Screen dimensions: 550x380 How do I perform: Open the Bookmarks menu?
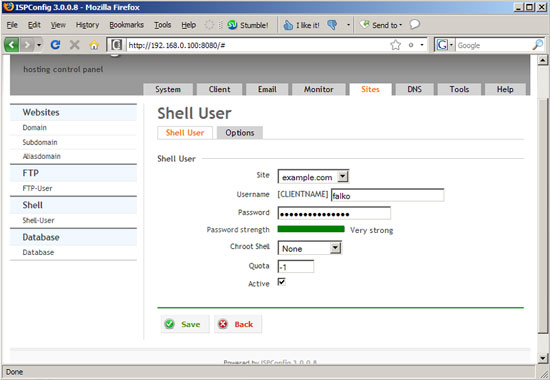(126, 25)
